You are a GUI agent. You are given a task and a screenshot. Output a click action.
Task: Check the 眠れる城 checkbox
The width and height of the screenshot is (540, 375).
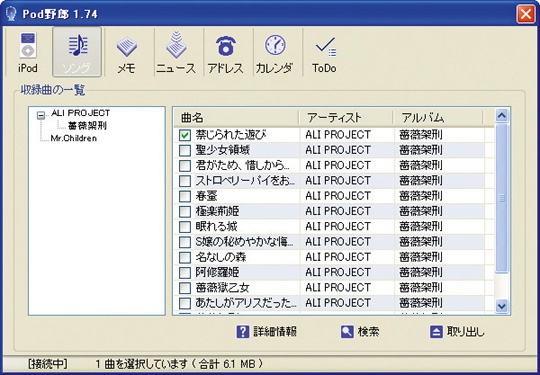(185, 227)
